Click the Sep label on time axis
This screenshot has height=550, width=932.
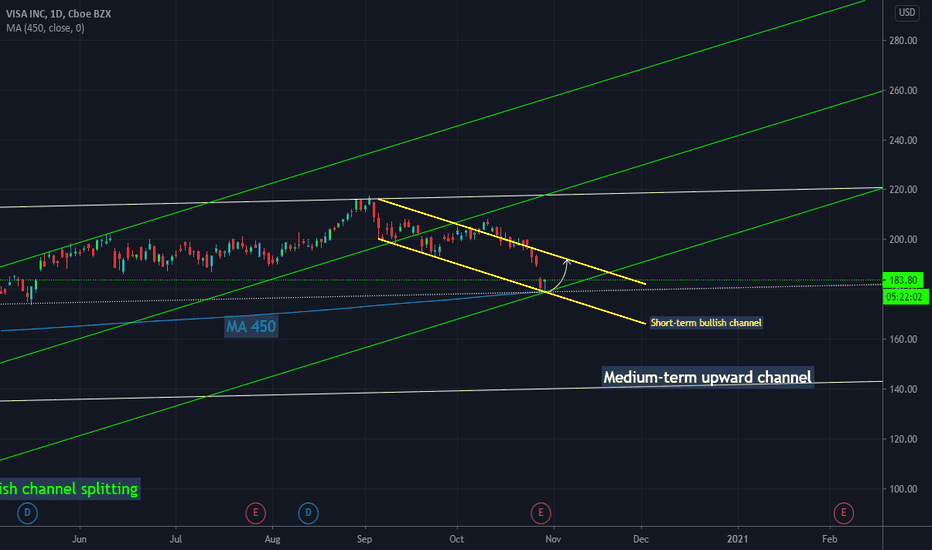point(364,539)
